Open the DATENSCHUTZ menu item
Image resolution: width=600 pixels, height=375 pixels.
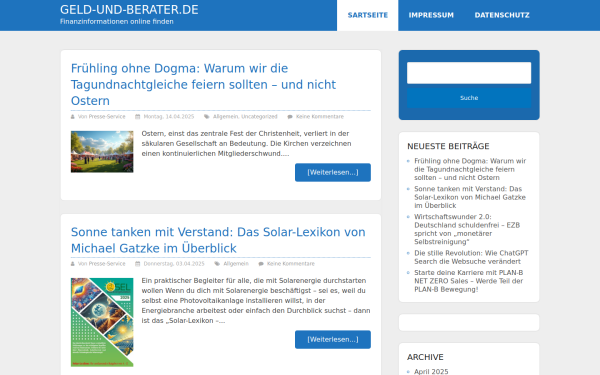(x=502, y=15)
